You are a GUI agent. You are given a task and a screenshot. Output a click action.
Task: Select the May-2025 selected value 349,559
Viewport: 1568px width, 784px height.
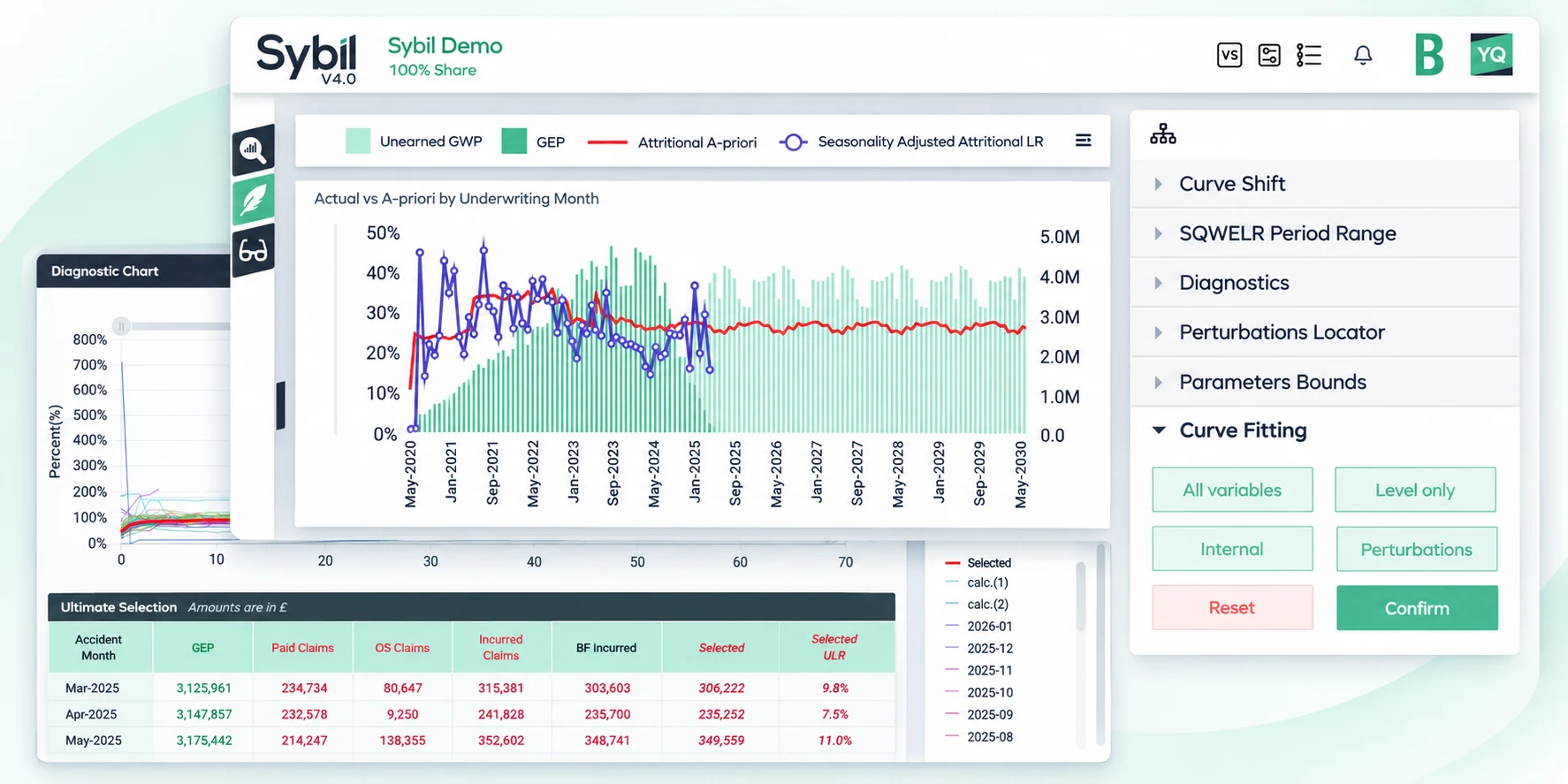coord(721,741)
